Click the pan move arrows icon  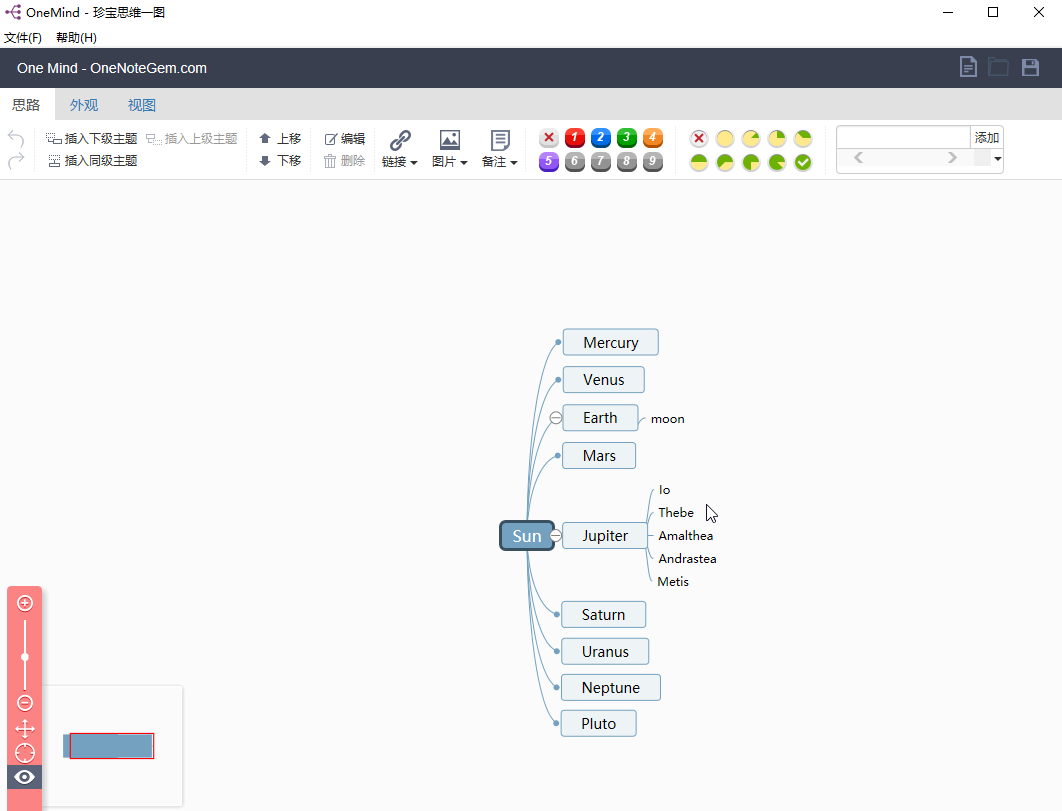pyautogui.click(x=25, y=729)
